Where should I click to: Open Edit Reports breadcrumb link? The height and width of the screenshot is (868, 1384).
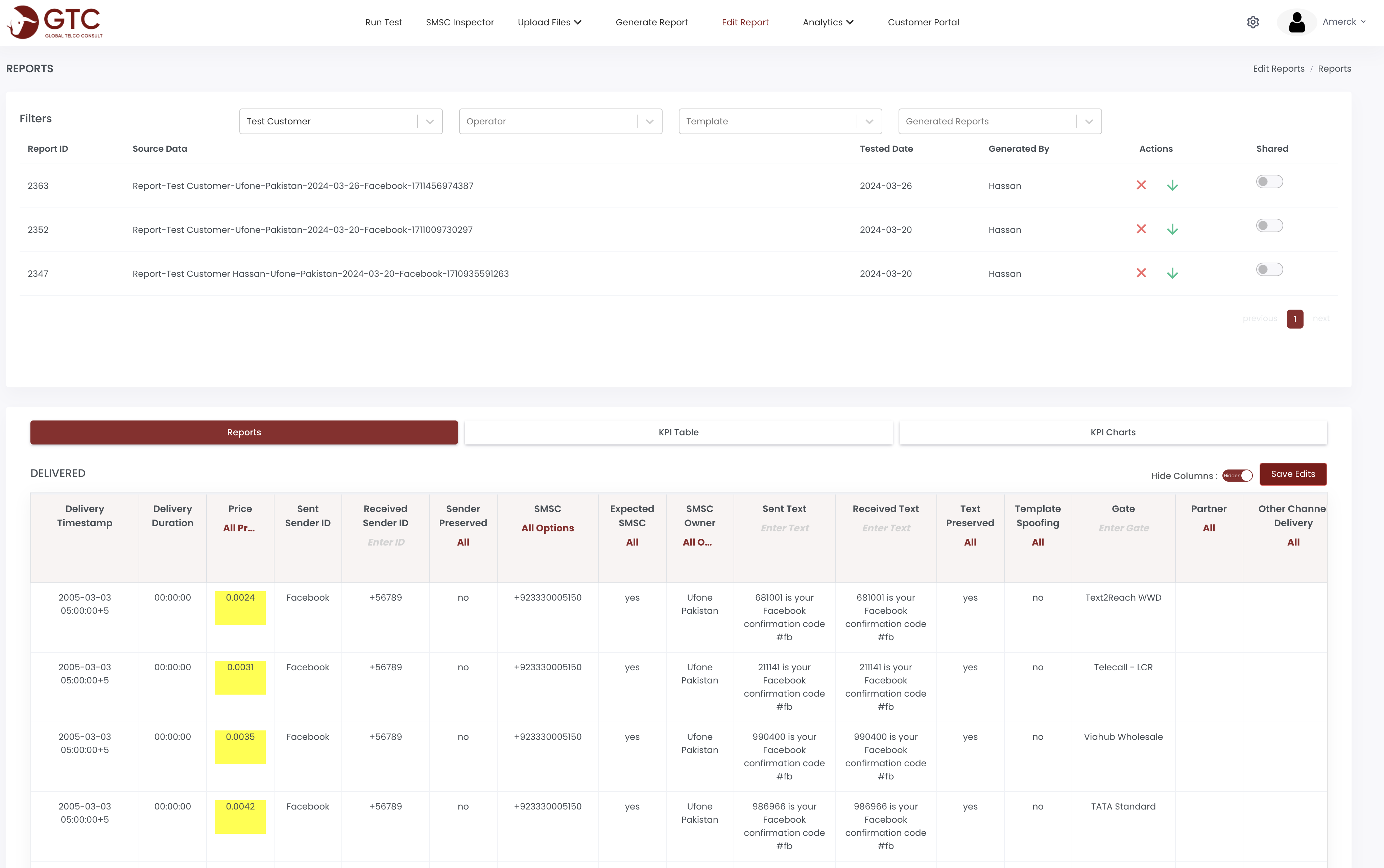click(1279, 69)
